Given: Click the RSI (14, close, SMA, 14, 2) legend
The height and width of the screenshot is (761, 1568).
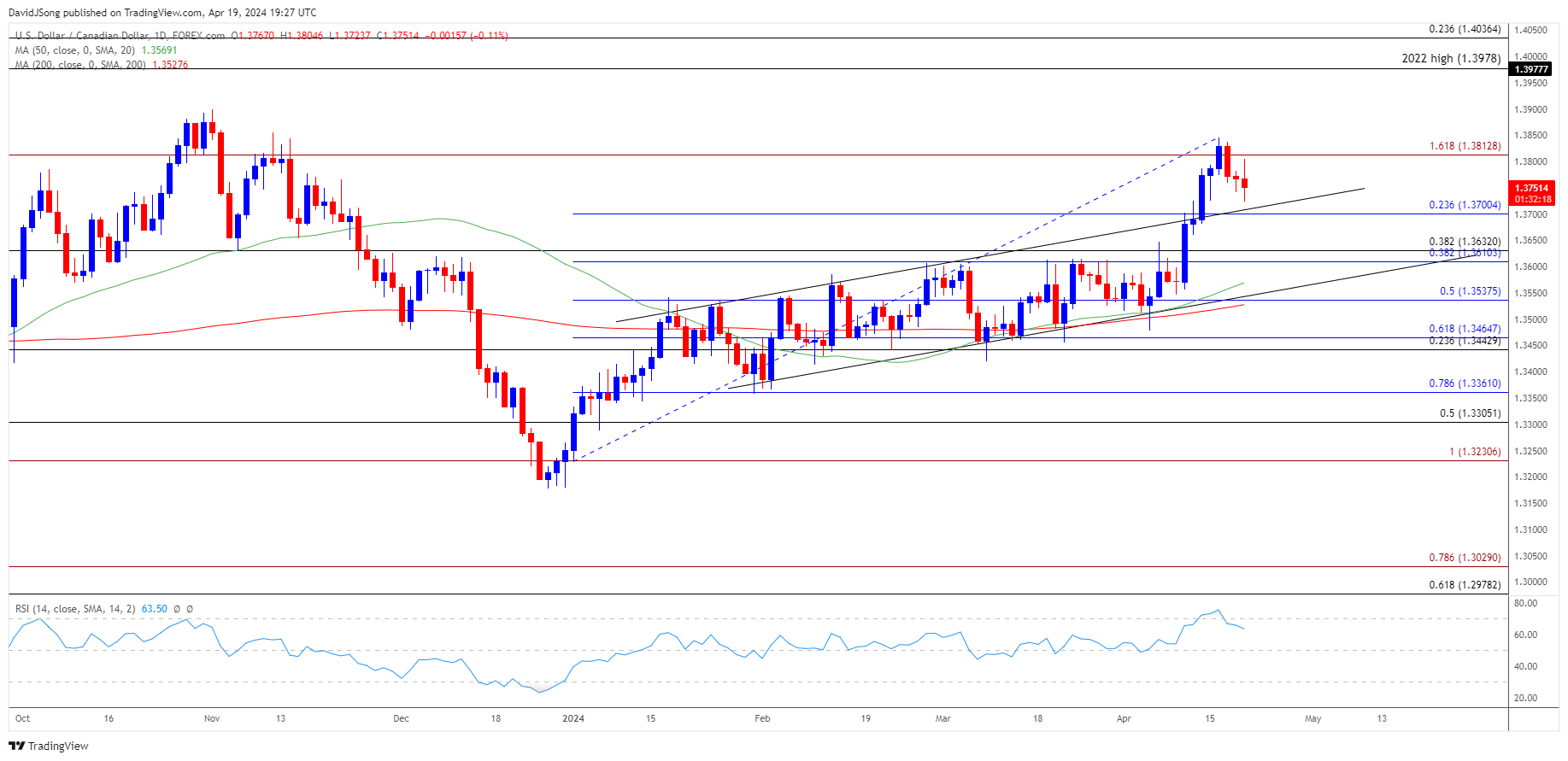Looking at the screenshot, I should (x=75, y=609).
